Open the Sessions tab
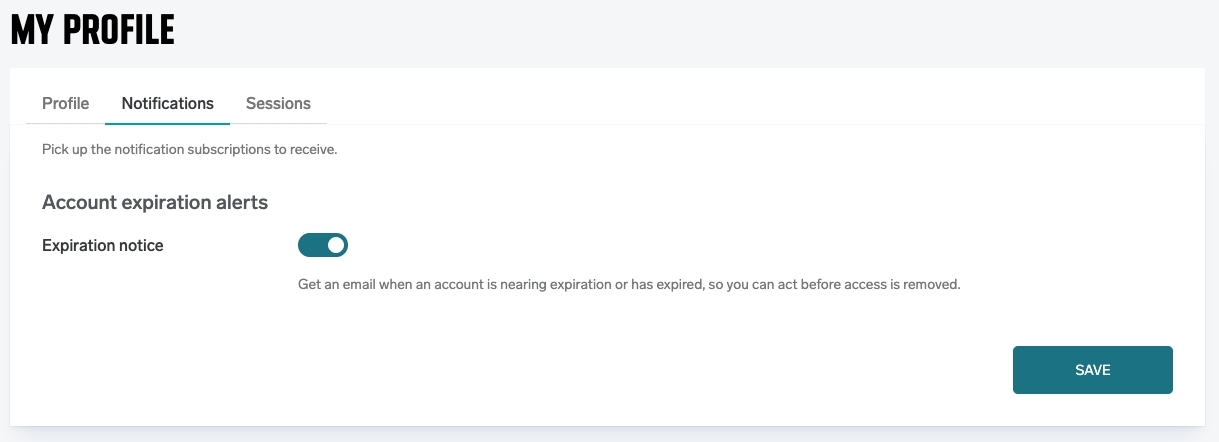The width and height of the screenshot is (1219, 442). pos(278,103)
